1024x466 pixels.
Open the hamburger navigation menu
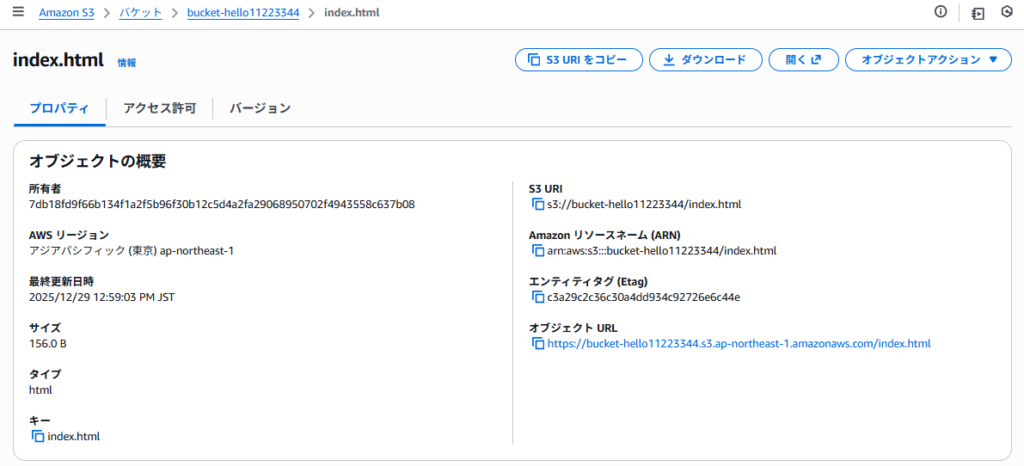point(17,13)
